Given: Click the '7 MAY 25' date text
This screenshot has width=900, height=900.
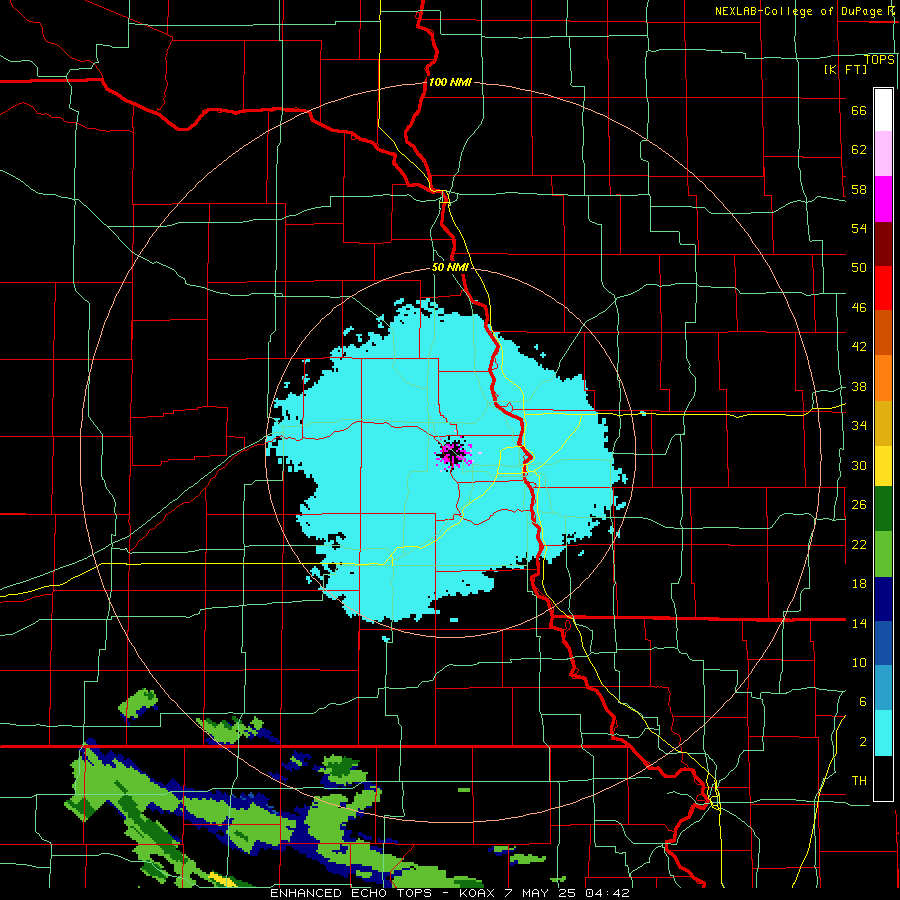Looking at the screenshot, I should coord(542,893).
